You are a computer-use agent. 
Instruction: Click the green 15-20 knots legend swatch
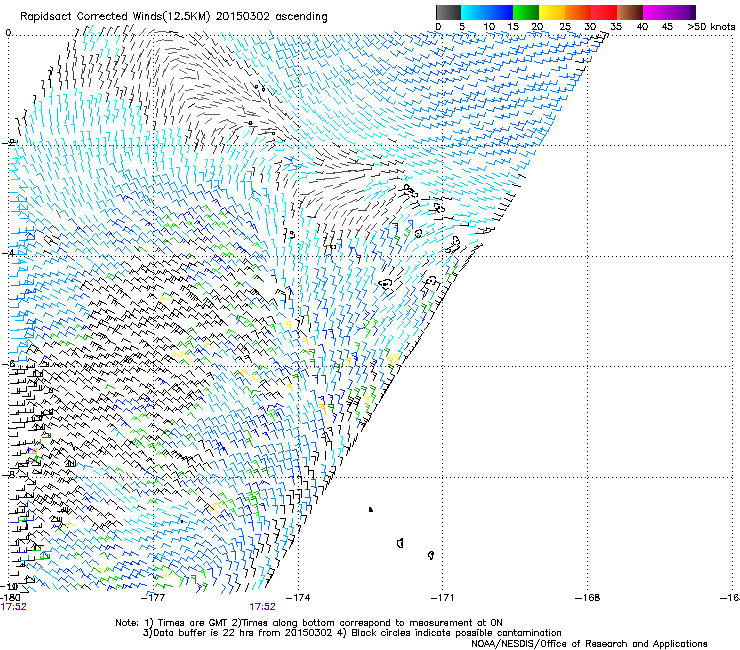point(526,12)
